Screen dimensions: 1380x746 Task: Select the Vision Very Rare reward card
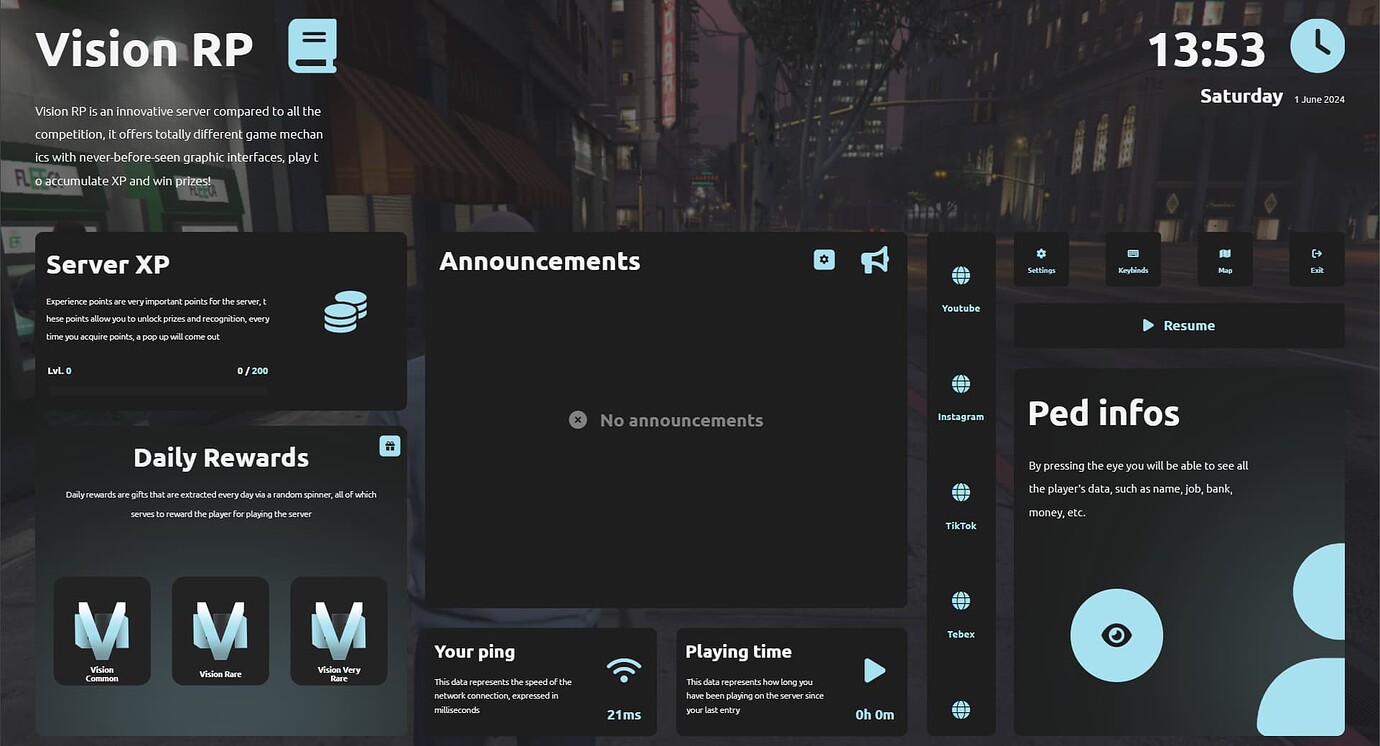(x=339, y=630)
